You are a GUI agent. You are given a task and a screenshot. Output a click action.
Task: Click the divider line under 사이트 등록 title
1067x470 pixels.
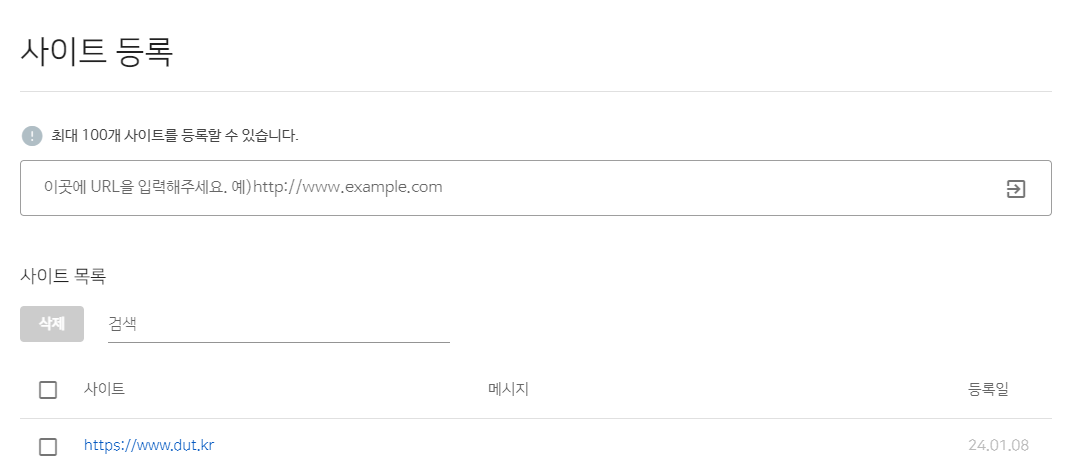[536, 91]
